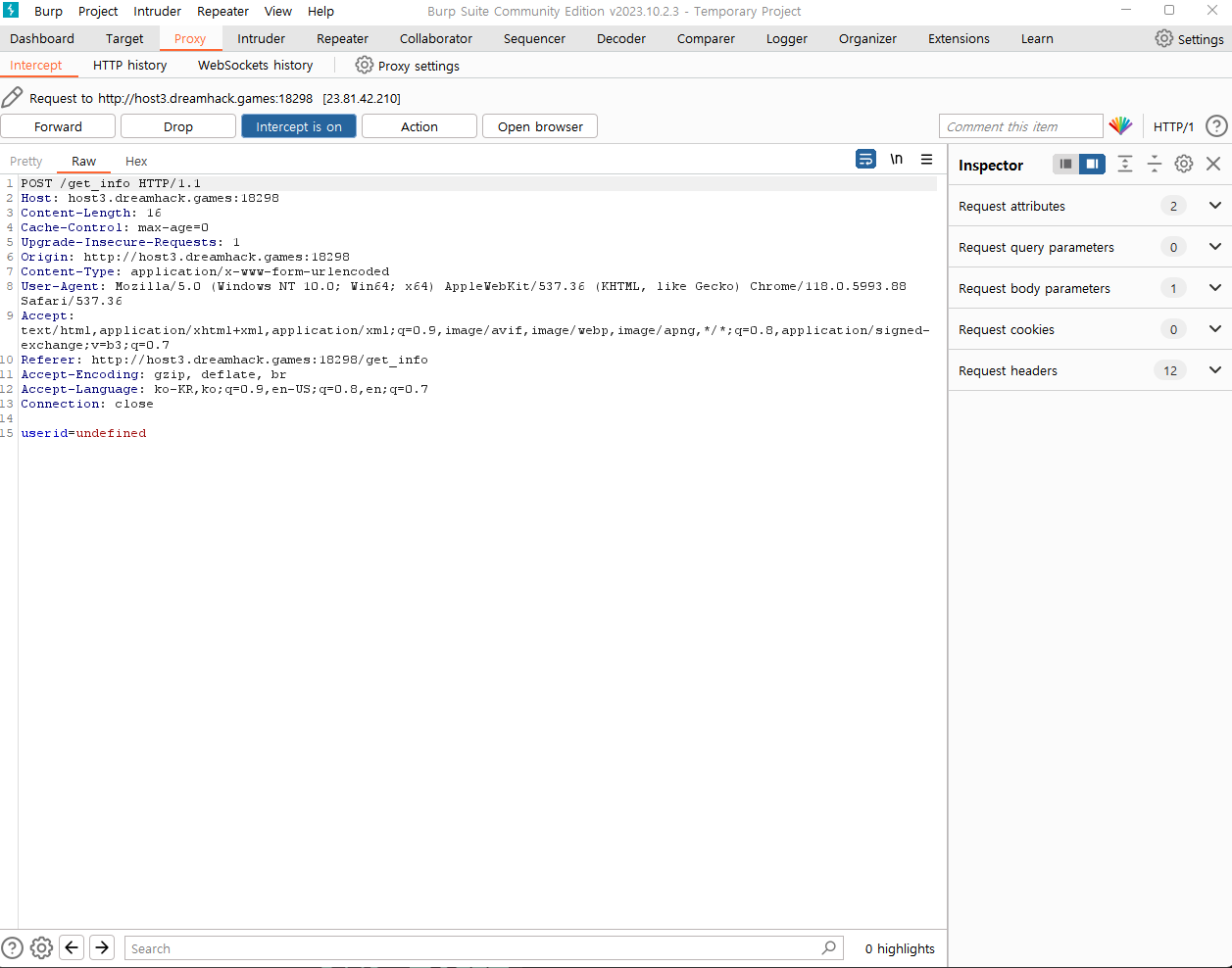The image size is (1232, 968).
Task: Click help icon next to search bar
Action: tap(12, 947)
